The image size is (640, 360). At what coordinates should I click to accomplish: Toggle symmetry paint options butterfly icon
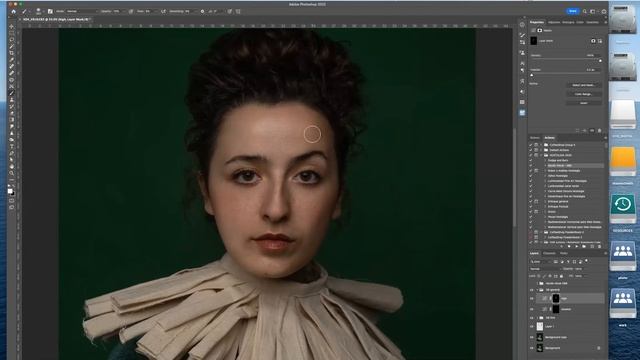pos(238,11)
